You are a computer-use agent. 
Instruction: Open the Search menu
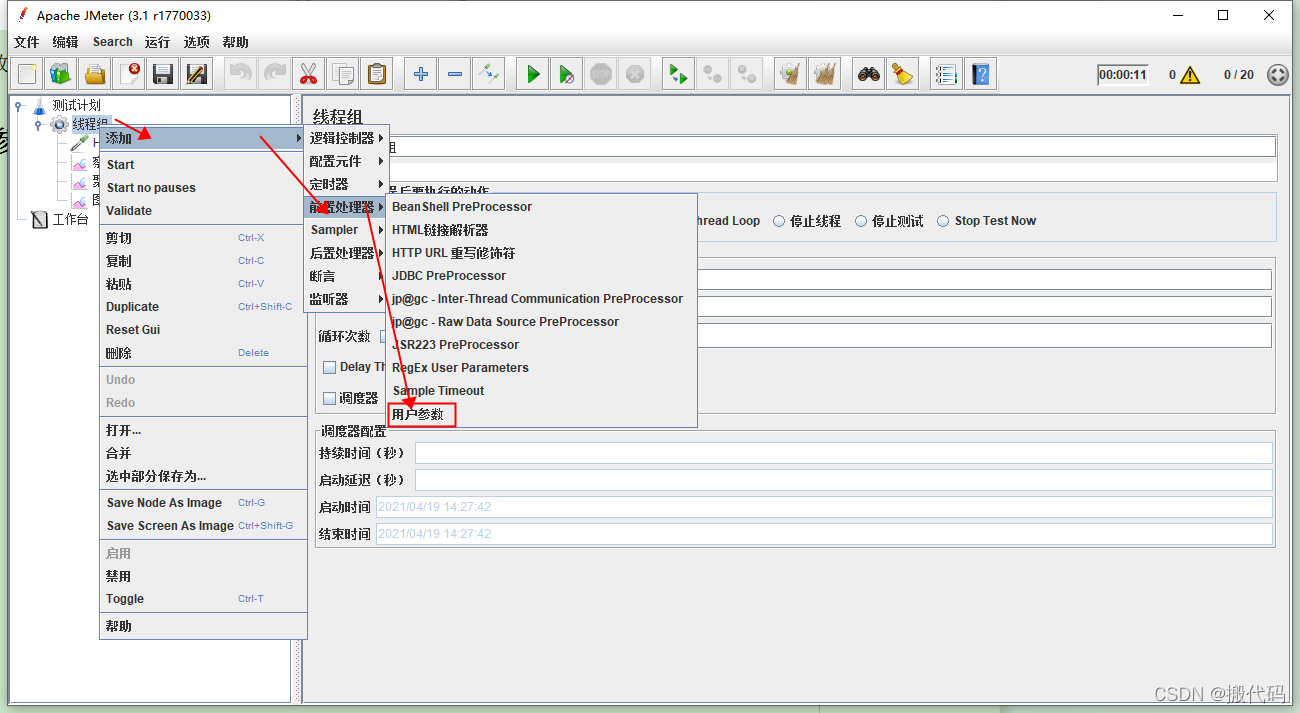113,42
